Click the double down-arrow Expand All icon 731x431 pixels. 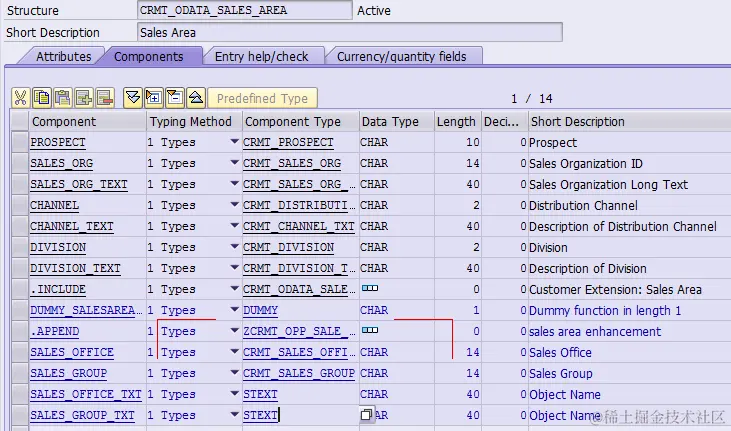point(133,98)
